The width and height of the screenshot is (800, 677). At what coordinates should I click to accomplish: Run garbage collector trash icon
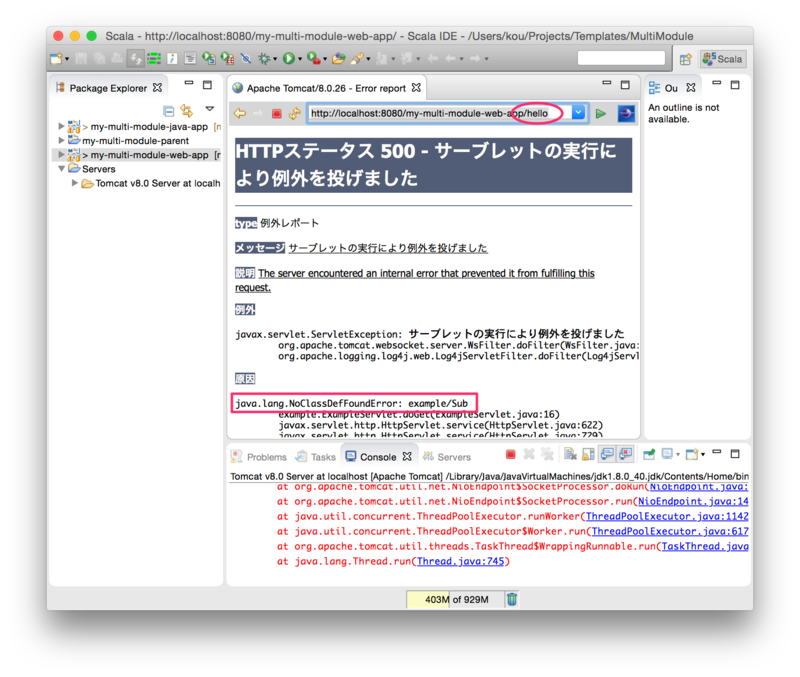[512, 599]
